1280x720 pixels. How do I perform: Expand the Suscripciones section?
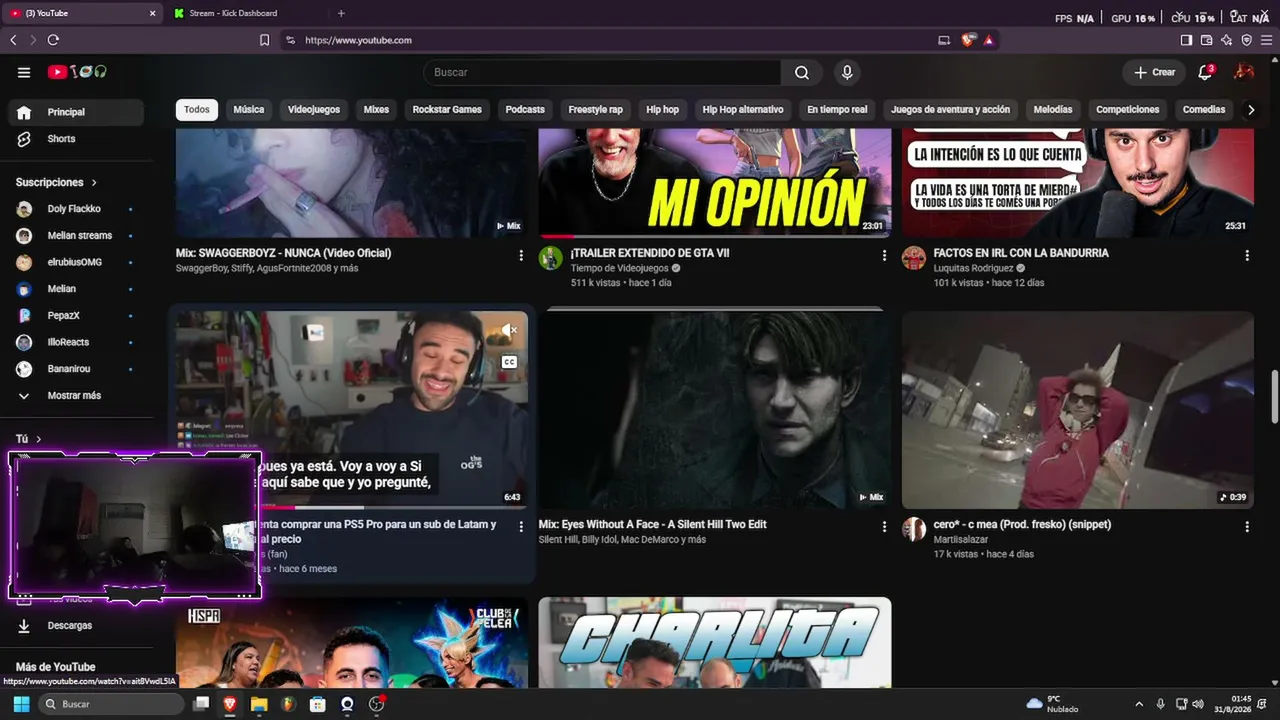click(x=57, y=183)
